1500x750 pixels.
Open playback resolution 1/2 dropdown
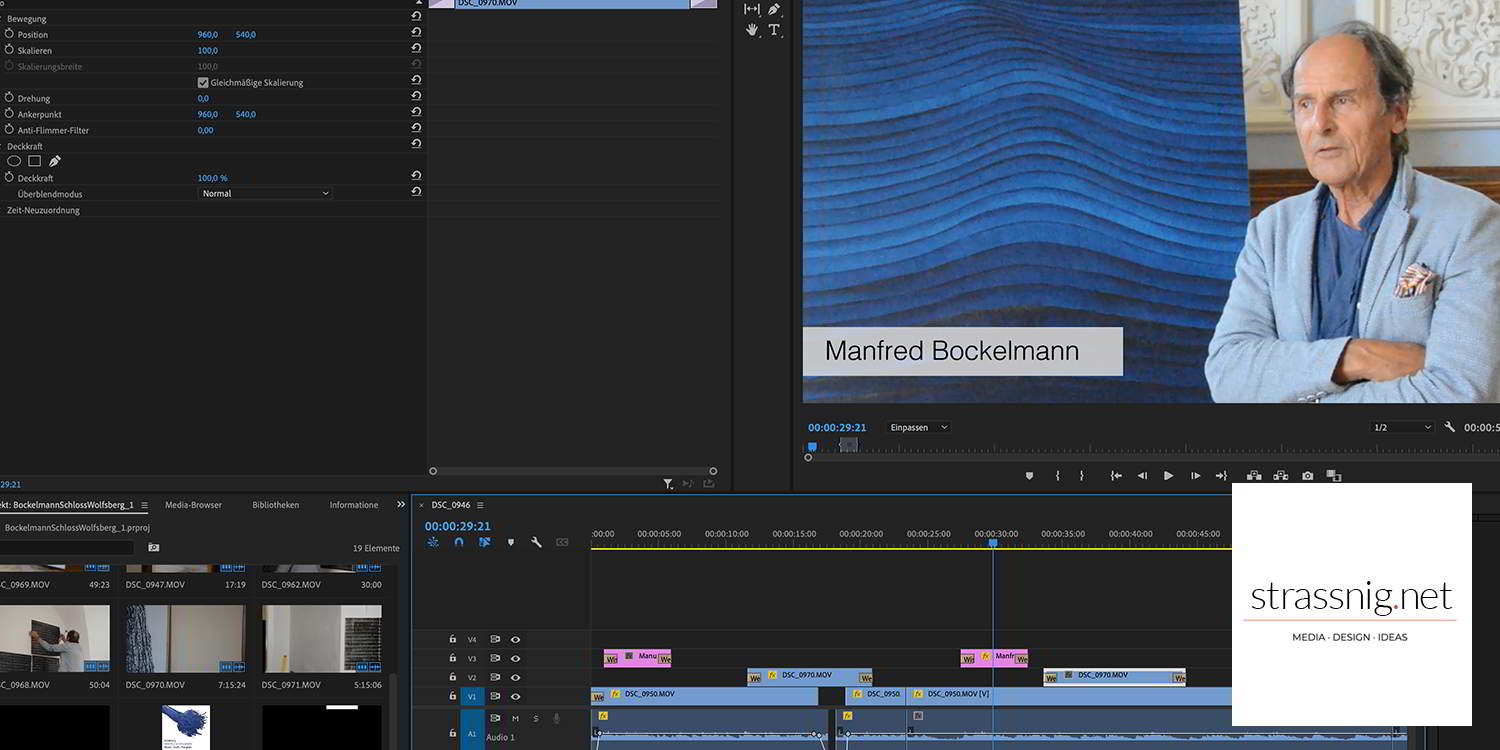coord(1403,428)
